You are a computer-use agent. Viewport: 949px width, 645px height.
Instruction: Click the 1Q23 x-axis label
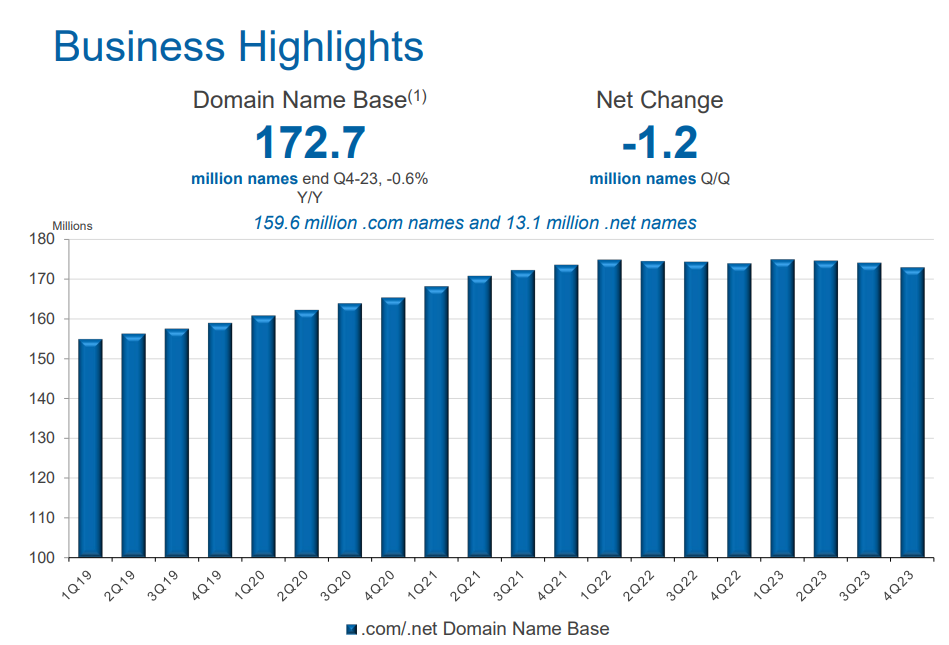tap(769, 585)
